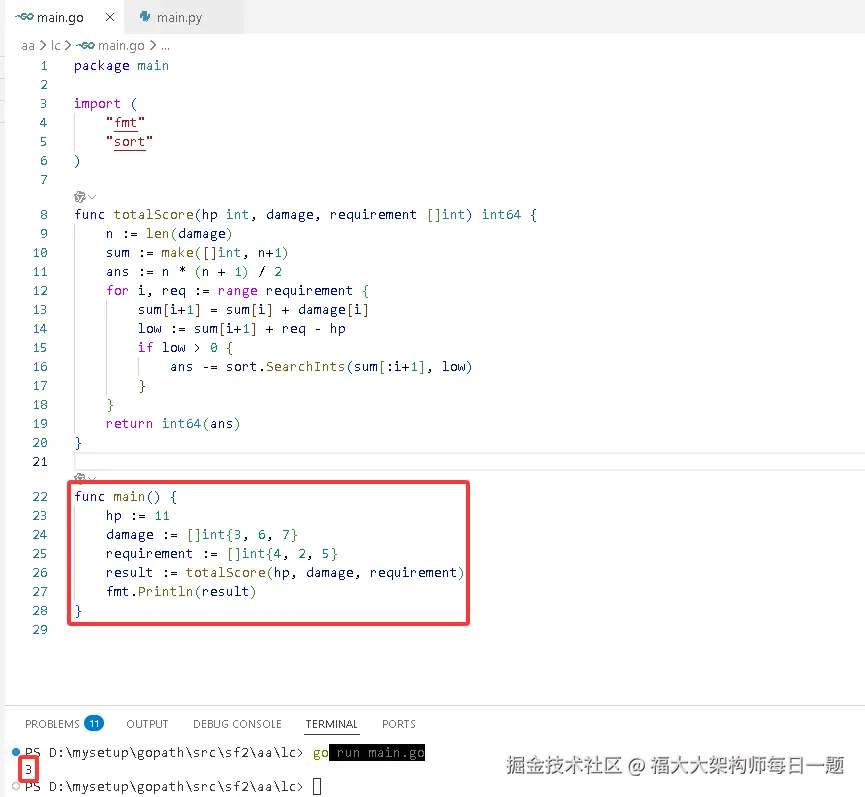Expand the code lens chevron above totalScore
Image resolution: width=865 pixels, height=797 pixels.
[x=92, y=197]
